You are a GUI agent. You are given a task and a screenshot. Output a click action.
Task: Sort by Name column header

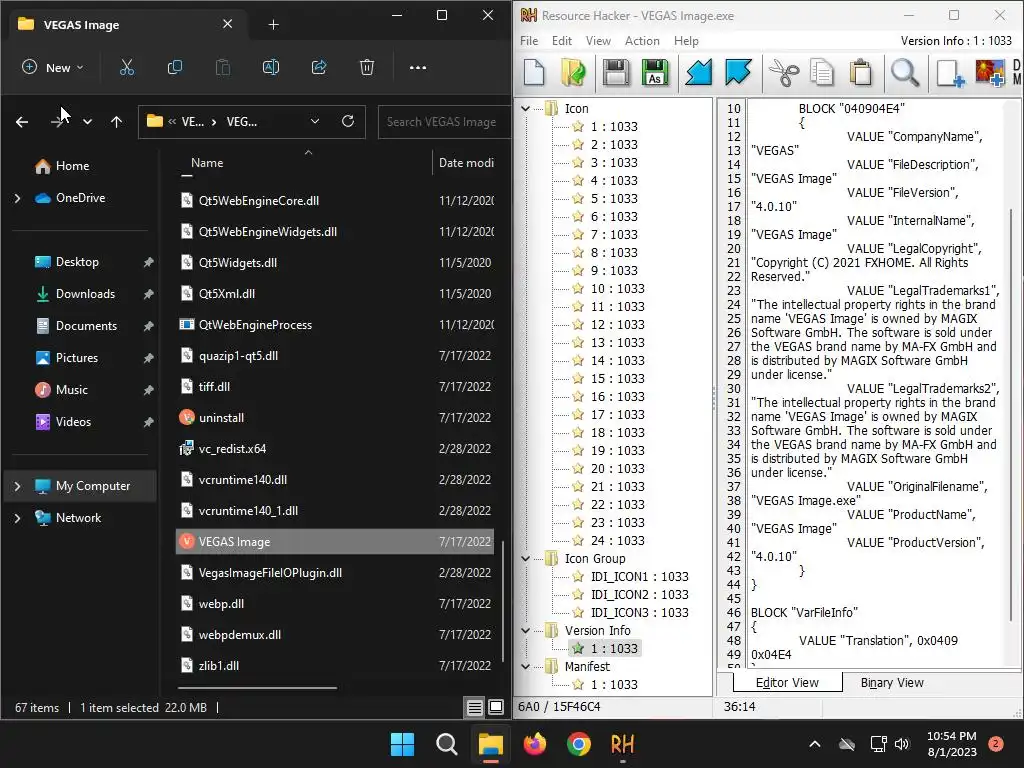(207, 163)
